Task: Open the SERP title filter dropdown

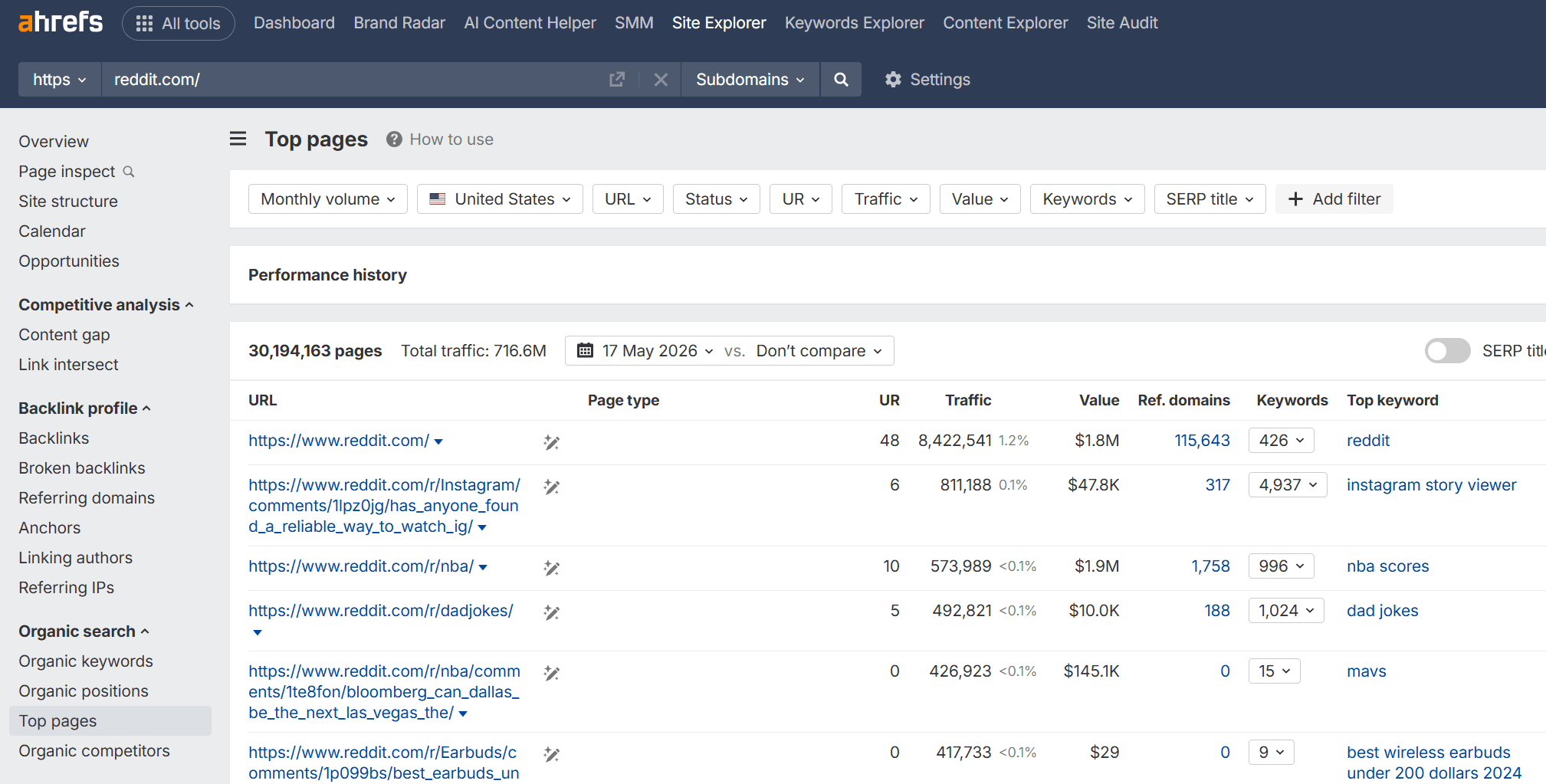Action: click(1210, 199)
